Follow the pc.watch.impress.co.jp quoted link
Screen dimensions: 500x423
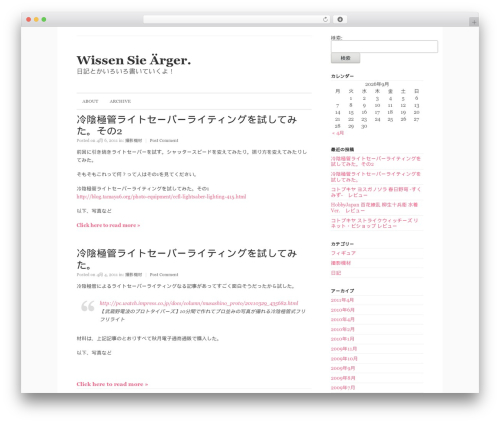tap(199, 303)
